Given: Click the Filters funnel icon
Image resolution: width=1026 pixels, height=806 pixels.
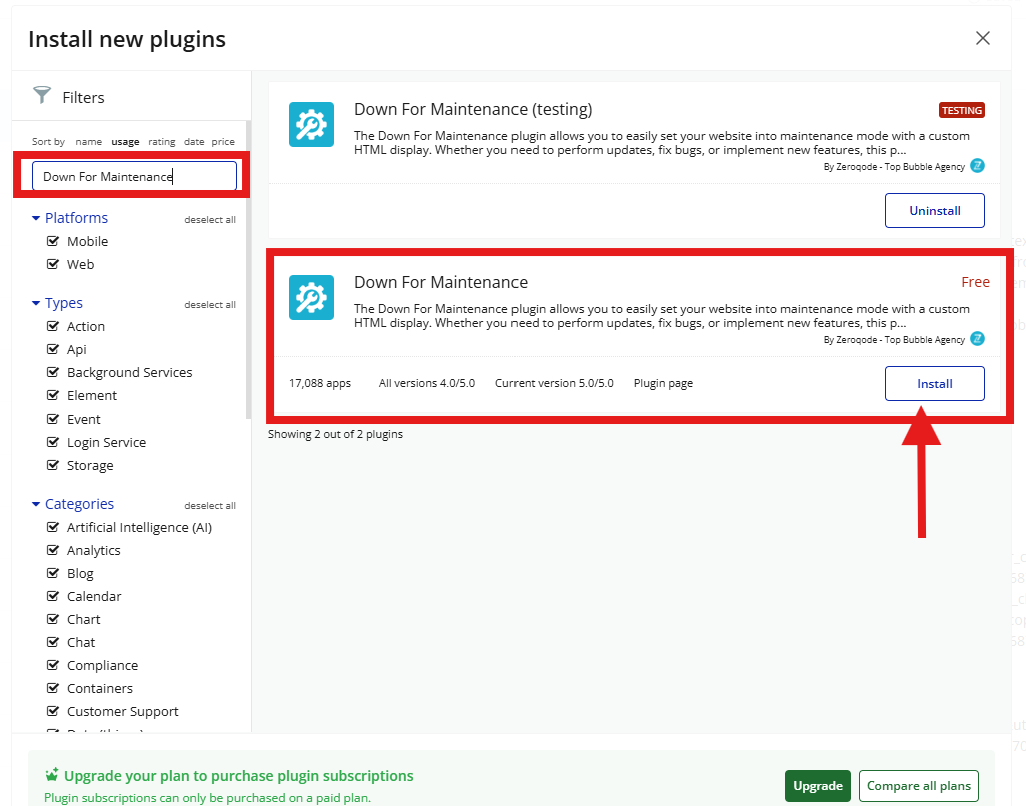Looking at the screenshot, I should [42, 96].
